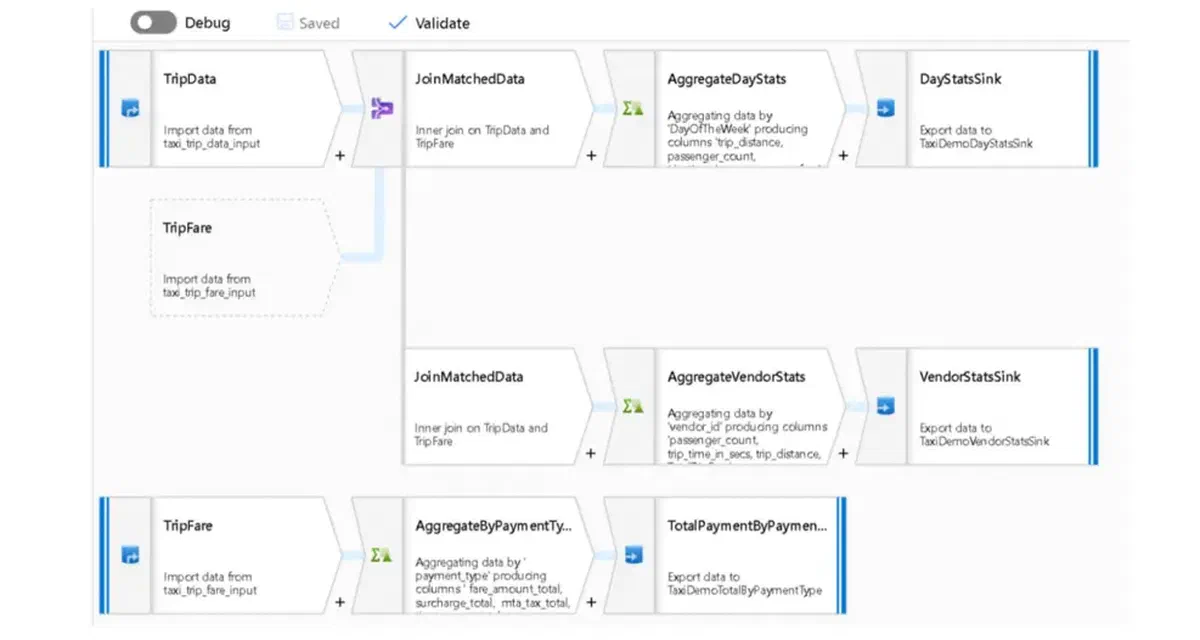The height and width of the screenshot is (640, 1200).
Task: Add a transformation after AggregateVendorStats
Action: click(843, 453)
